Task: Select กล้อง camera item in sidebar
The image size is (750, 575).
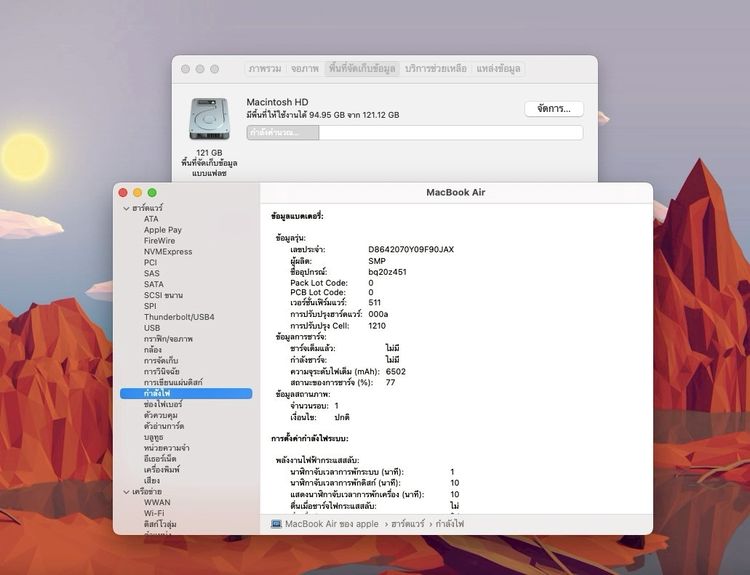Action: (x=153, y=350)
